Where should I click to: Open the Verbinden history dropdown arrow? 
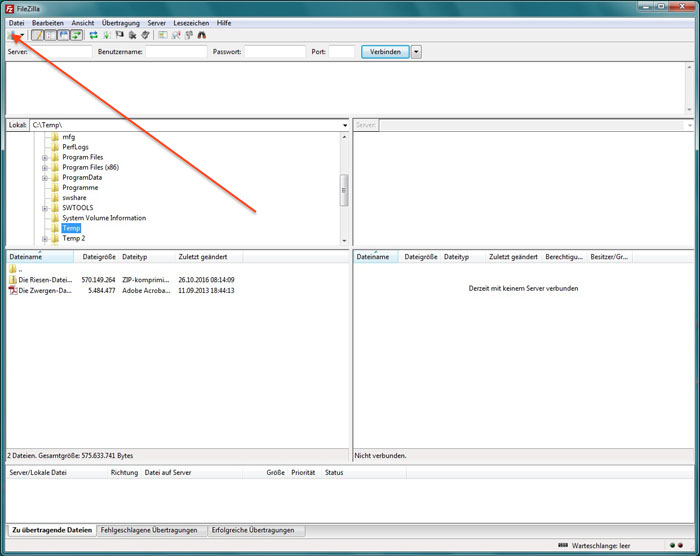[416, 52]
